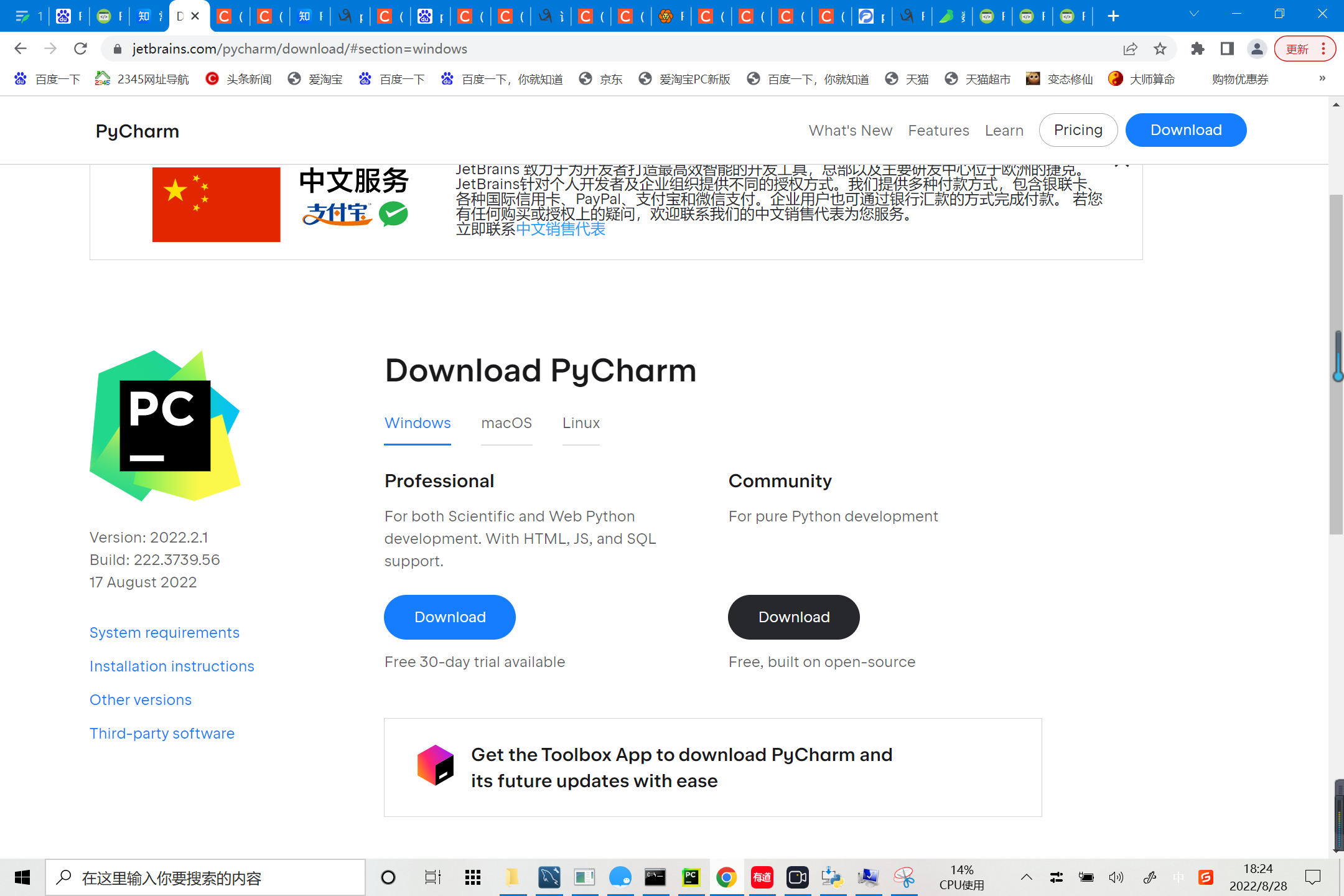This screenshot has width=1344, height=896.
Task: Select the Windows tab
Action: point(418,423)
